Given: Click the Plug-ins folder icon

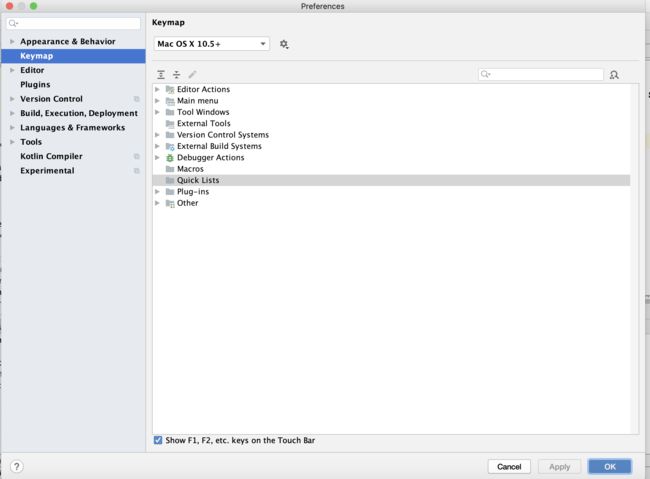Looking at the screenshot, I should [170, 192].
